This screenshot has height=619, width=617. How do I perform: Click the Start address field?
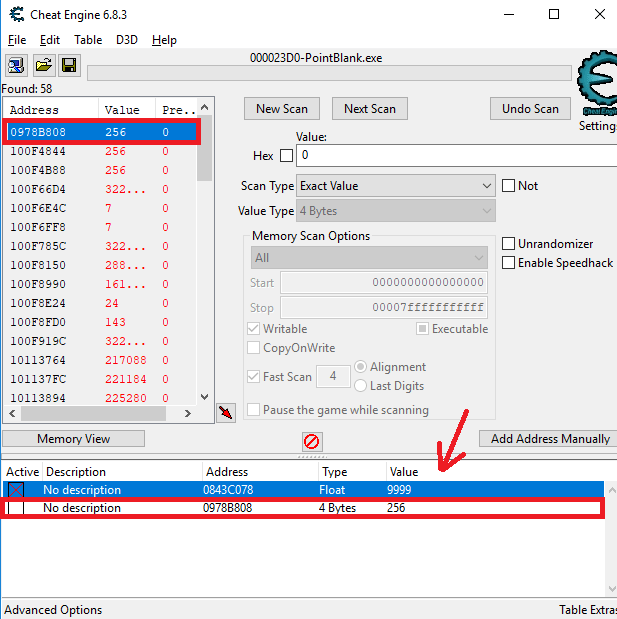(x=384, y=283)
